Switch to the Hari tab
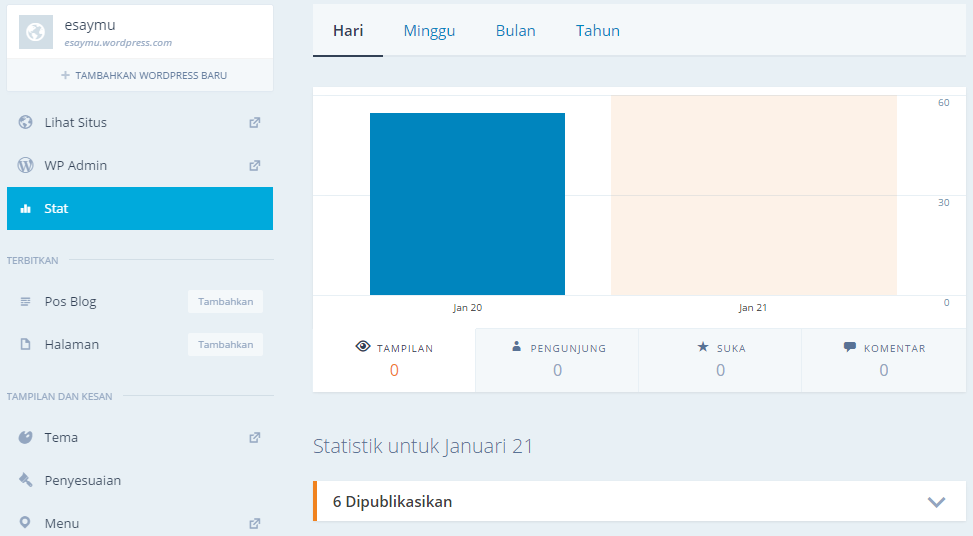The width and height of the screenshot is (973, 536). pyautogui.click(x=348, y=30)
